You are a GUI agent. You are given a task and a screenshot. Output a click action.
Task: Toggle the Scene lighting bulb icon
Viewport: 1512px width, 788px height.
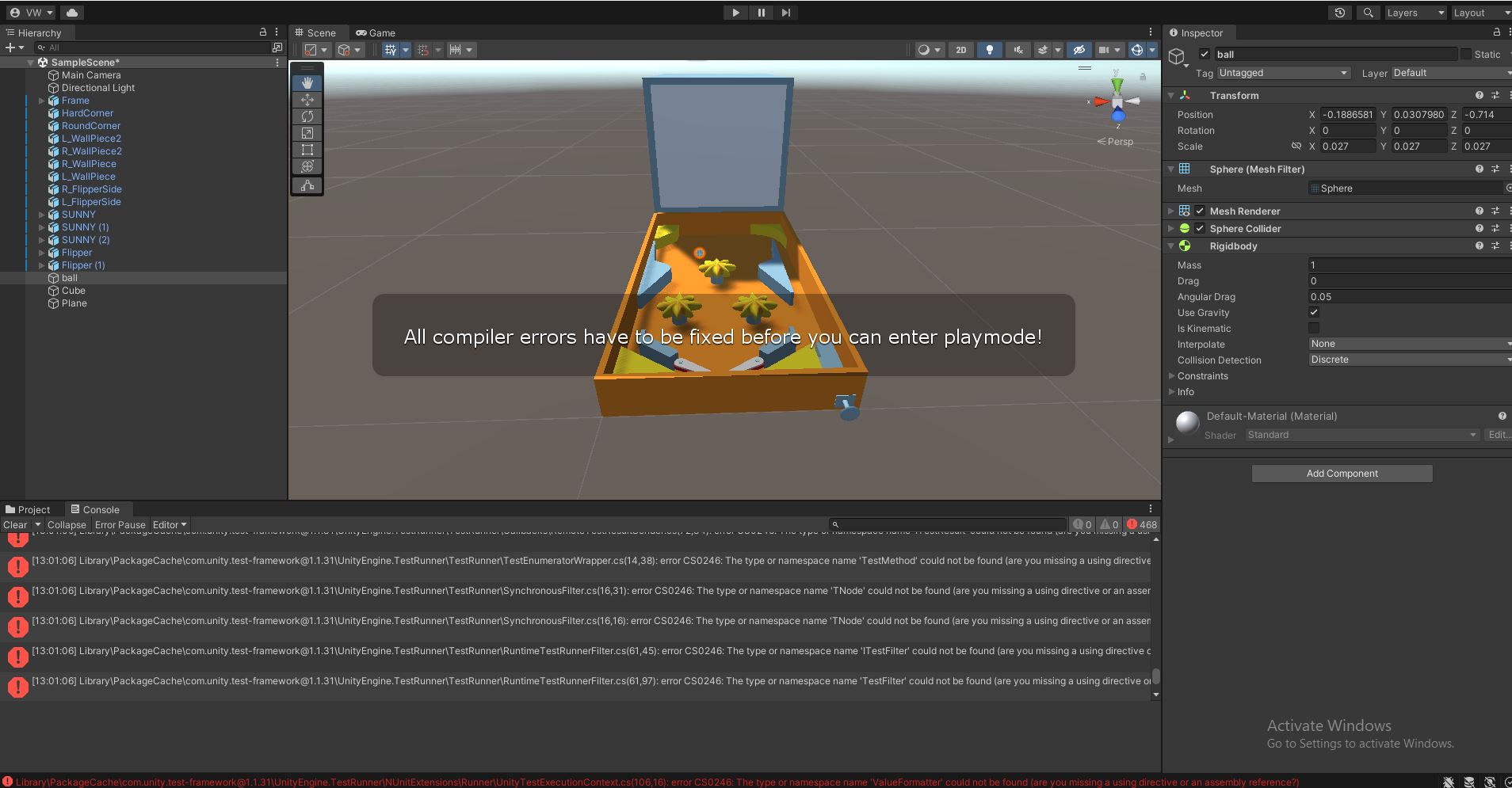(x=989, y=50)
